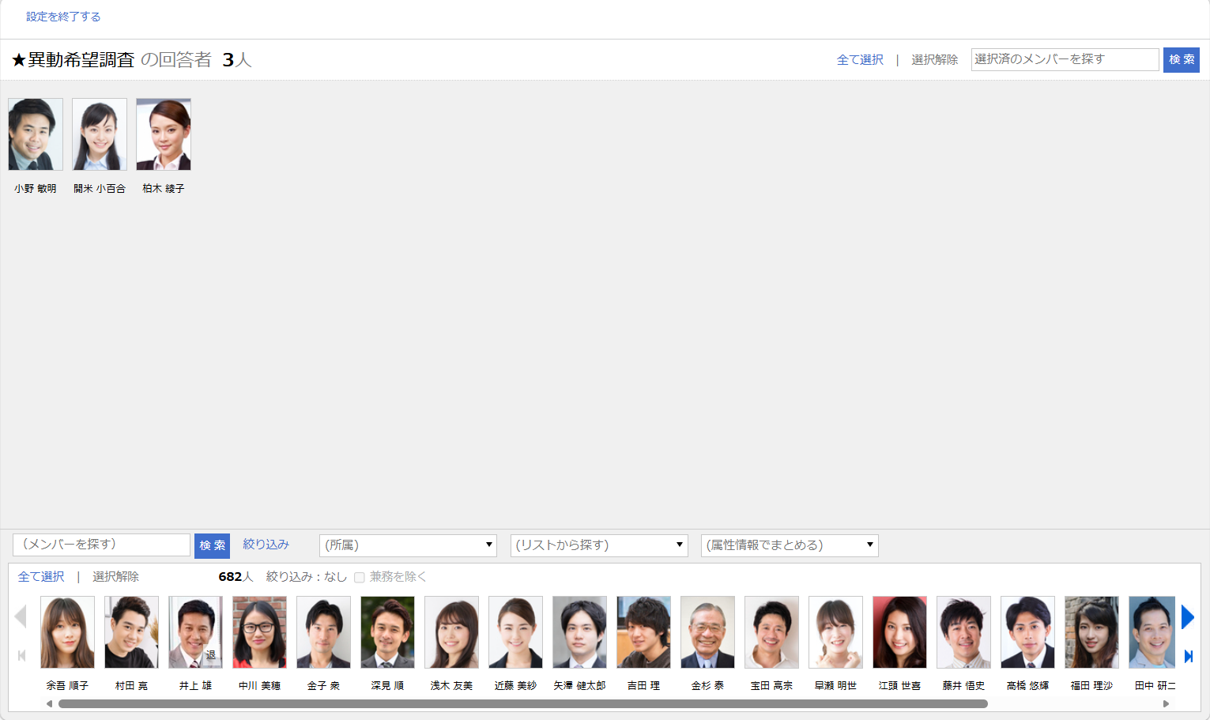Go to previous page of member photos
This screenshot has width=1210, height=720.
(x=21, y=617)
